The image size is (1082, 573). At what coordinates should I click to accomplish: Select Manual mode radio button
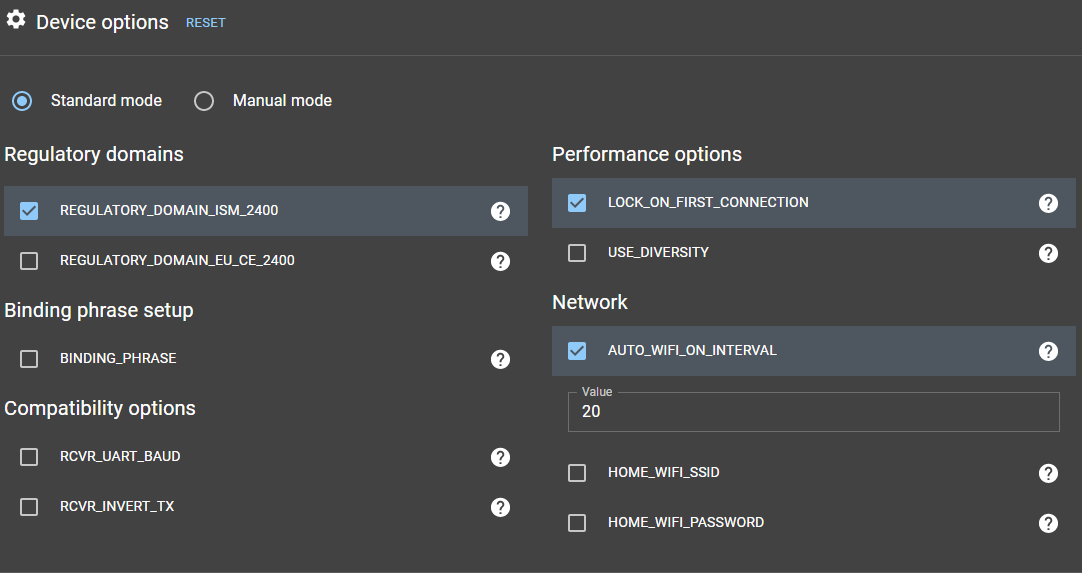(204, 101)
